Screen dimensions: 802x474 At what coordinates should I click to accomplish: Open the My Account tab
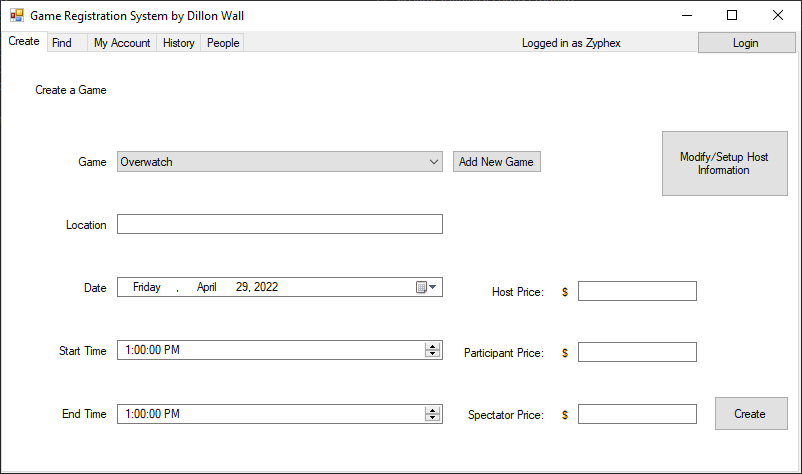(122, 43)
